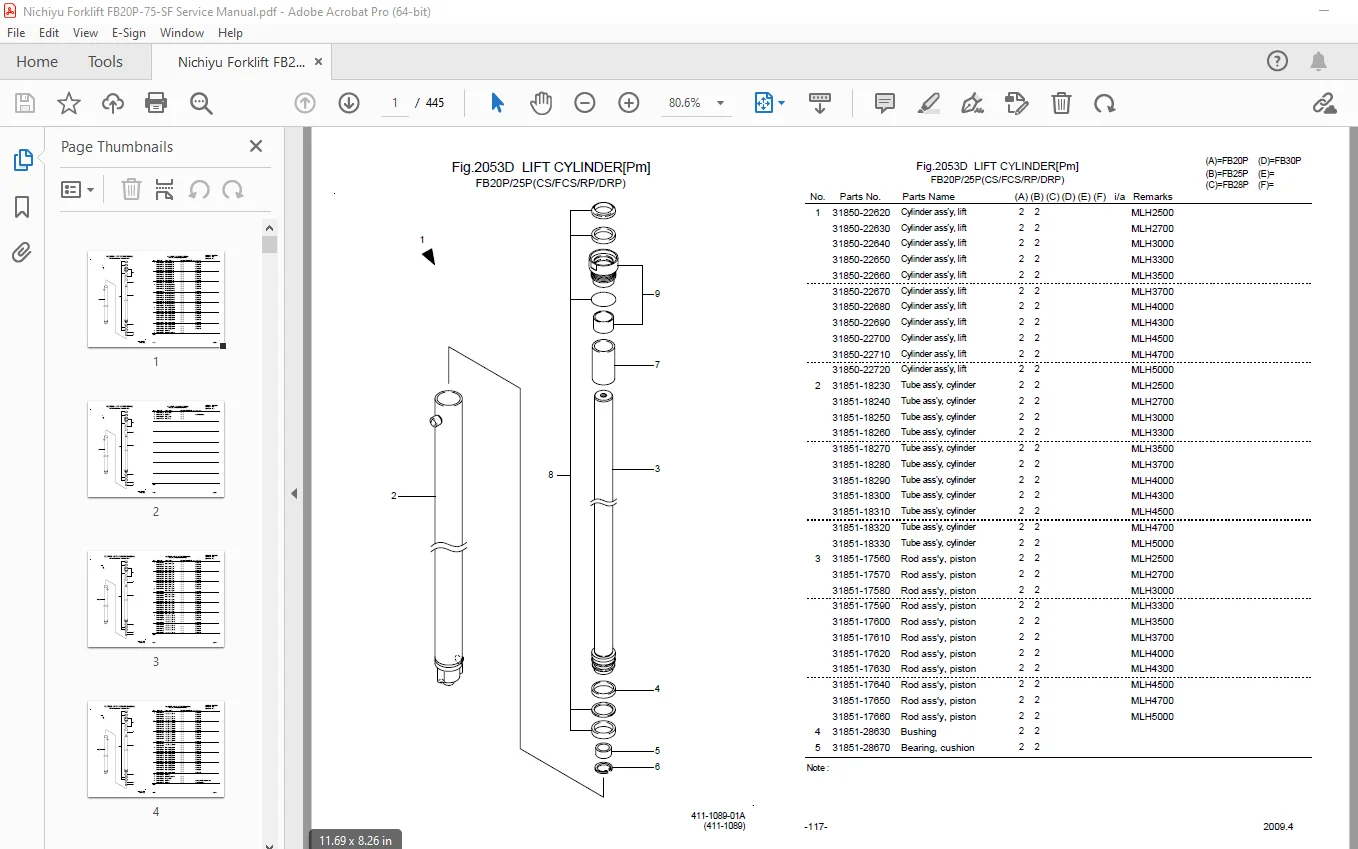
Task: Click the left 'Fig.2053D LIFT CYLINDER[Pm]' diagram title
Action: click(x=551, y=168)
